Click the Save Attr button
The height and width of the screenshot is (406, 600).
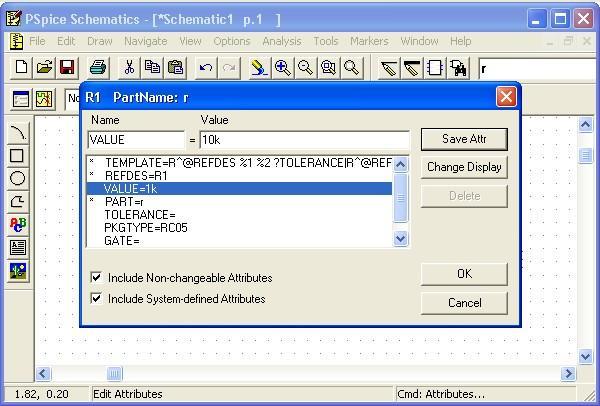[464, 139]
